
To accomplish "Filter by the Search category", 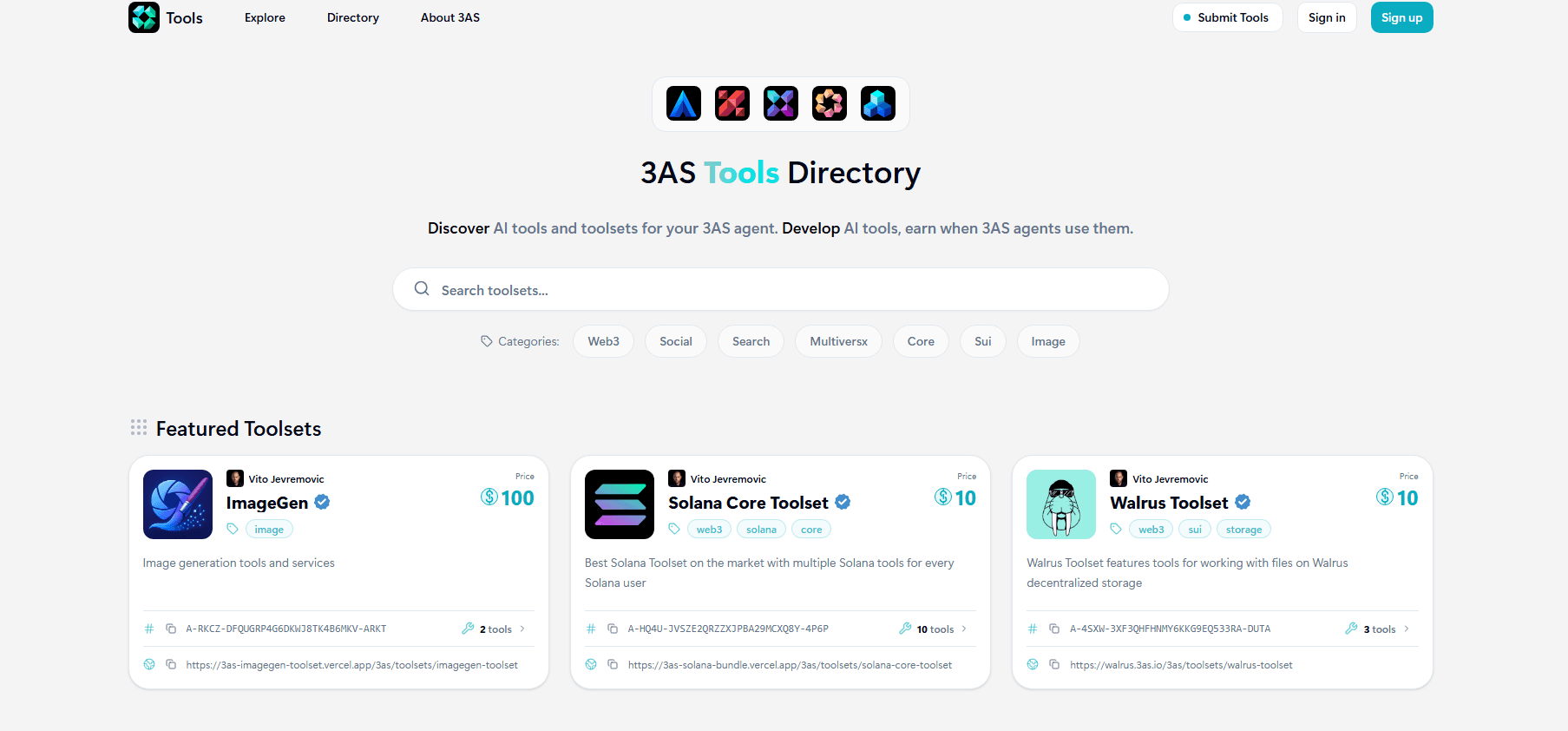I will [x=751, y=341].
